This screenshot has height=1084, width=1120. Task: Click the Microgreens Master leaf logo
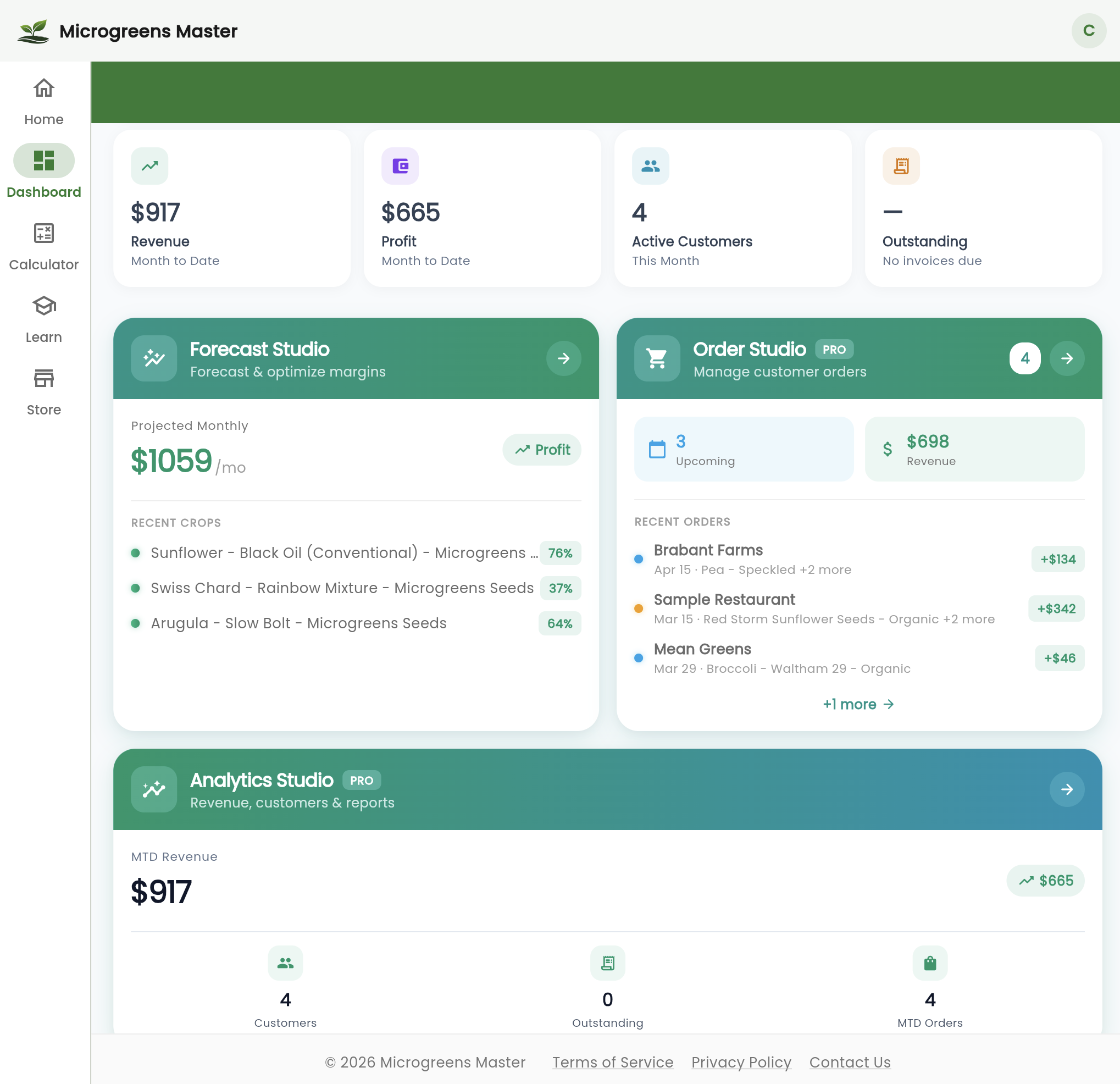(x=33, y=31)
